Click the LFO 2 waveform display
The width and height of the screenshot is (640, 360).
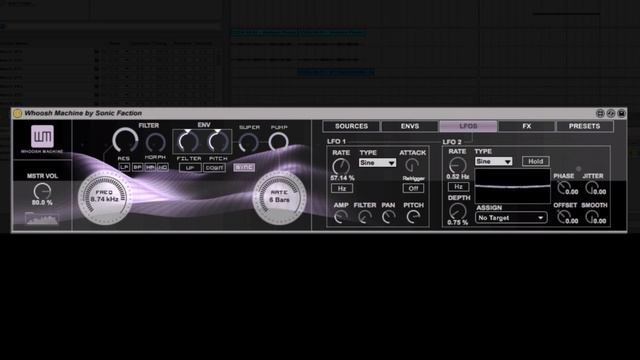point(512,186)
